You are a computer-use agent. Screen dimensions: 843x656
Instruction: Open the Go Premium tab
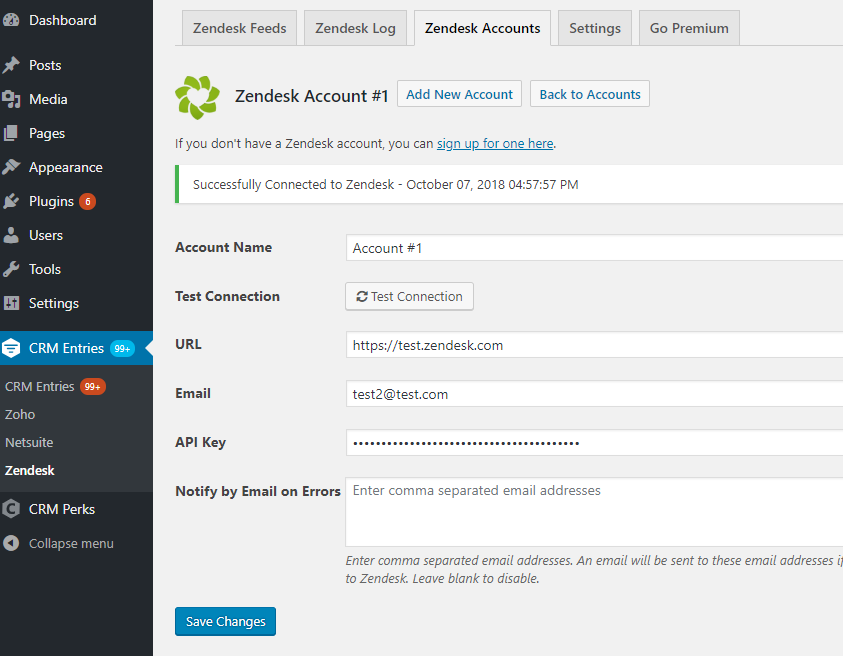tap(689, 28)
